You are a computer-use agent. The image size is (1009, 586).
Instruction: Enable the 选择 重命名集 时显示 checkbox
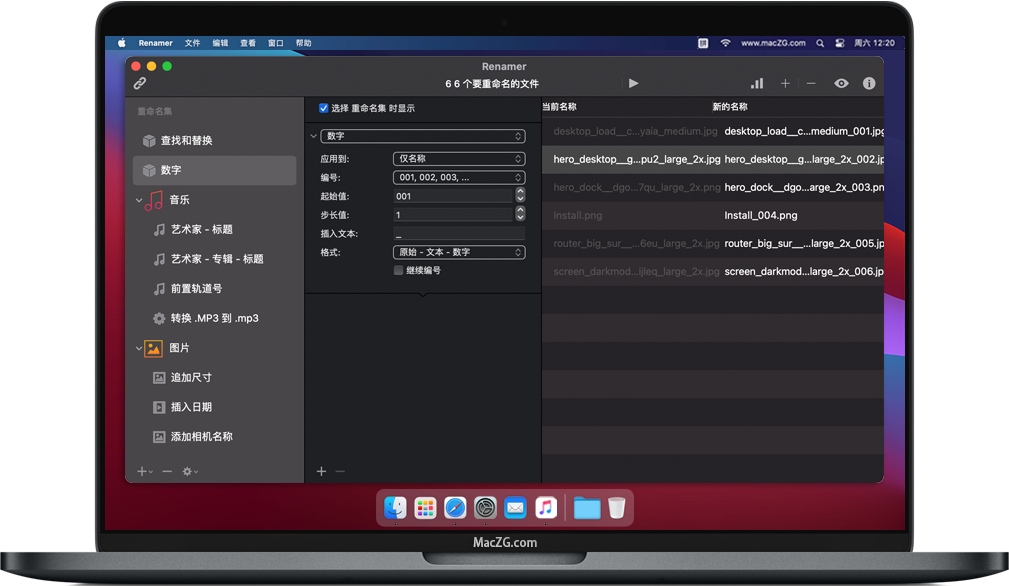click(324, 108)
